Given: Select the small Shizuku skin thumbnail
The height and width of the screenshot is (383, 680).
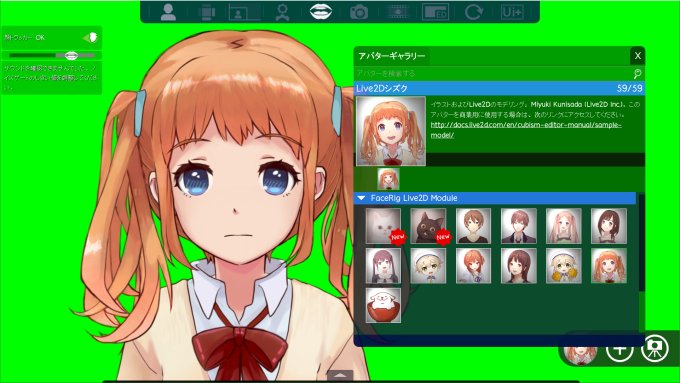Looking at the screenshot, I should click(x=388, y=179).
